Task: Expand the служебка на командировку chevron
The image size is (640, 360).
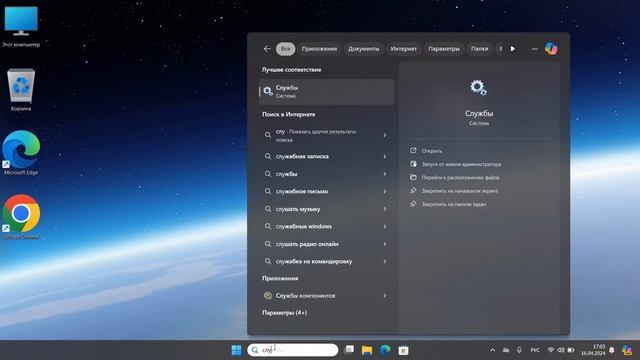Action: coord(384,262)
